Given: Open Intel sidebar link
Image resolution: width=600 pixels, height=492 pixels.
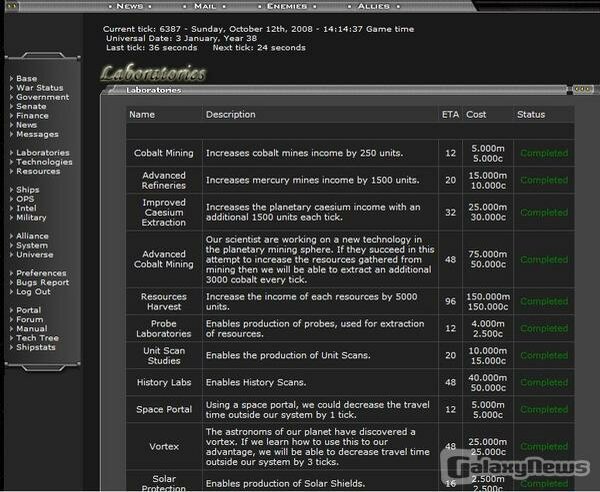Looking at the screenshot, I should point(26,208).
